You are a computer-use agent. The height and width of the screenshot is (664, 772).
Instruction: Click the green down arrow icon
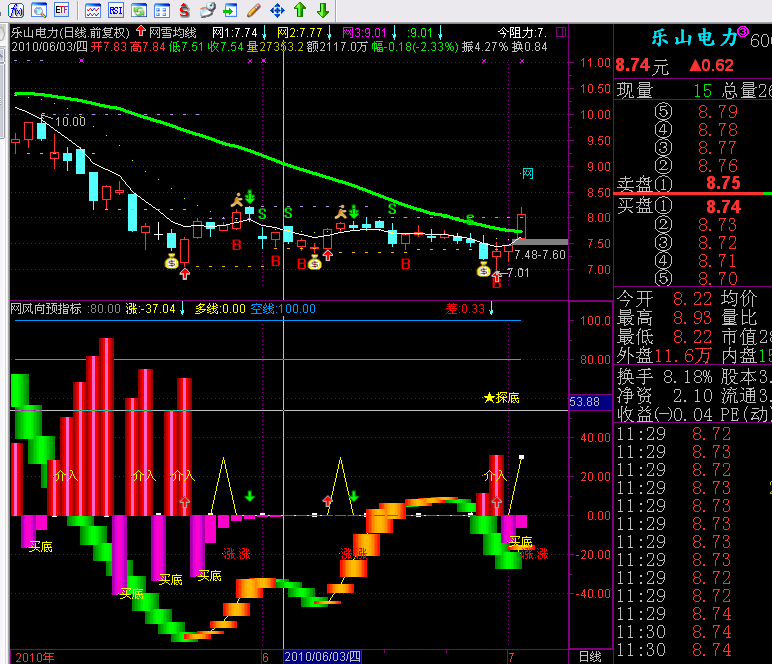[x=322, y=11]
